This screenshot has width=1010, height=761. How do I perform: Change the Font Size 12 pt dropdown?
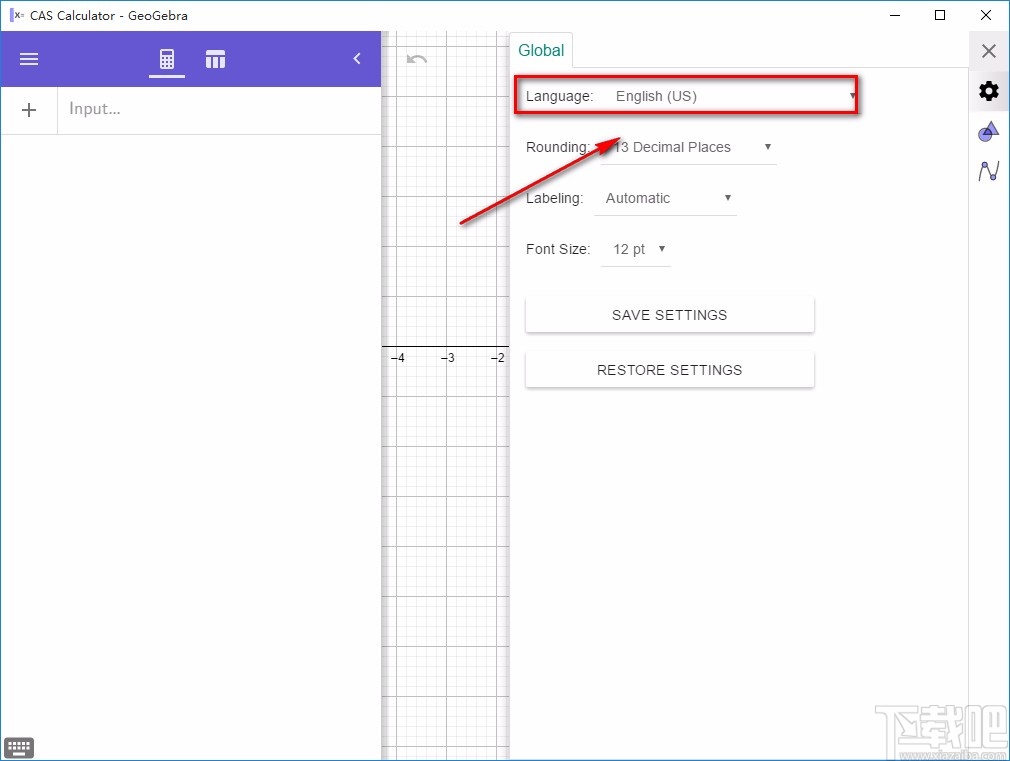pyautogui.click(x=636, y=249)
